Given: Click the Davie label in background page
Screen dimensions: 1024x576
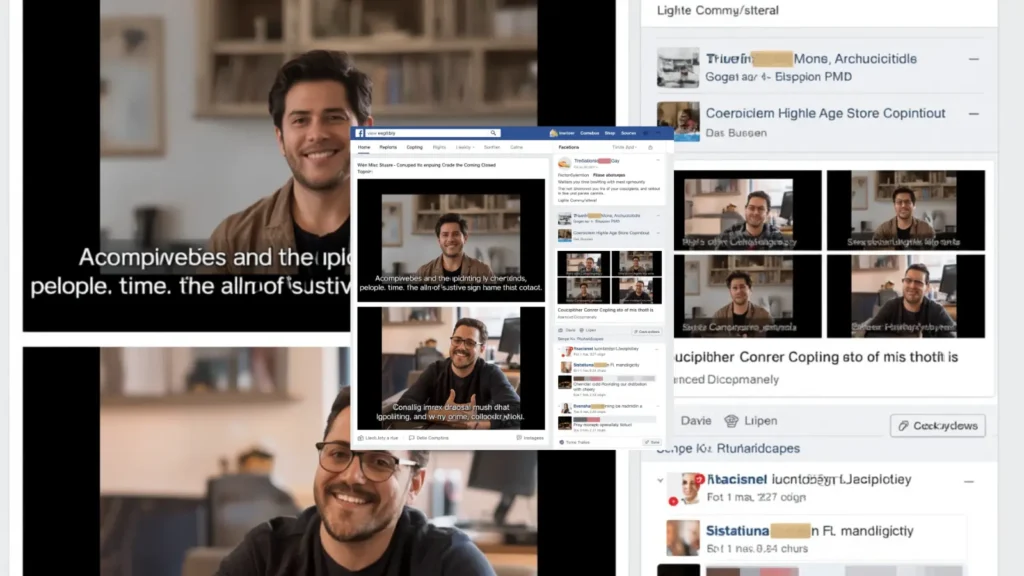Looking at the screenshot, I should pos(696,421).
